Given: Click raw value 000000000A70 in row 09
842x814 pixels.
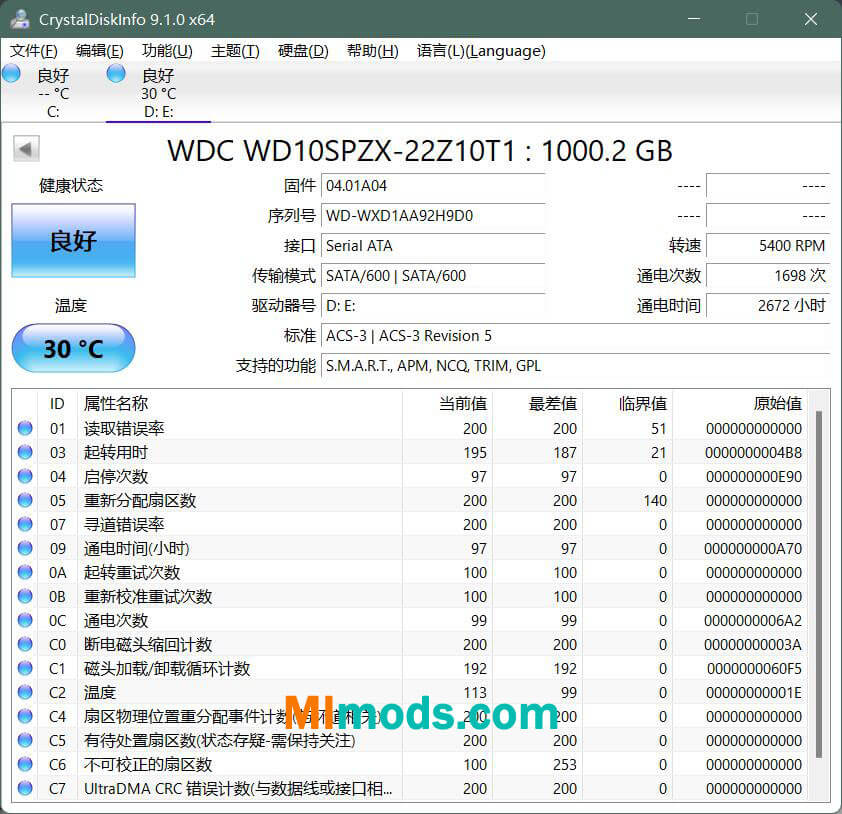Looking at the screenshot, I should point(753,549).
